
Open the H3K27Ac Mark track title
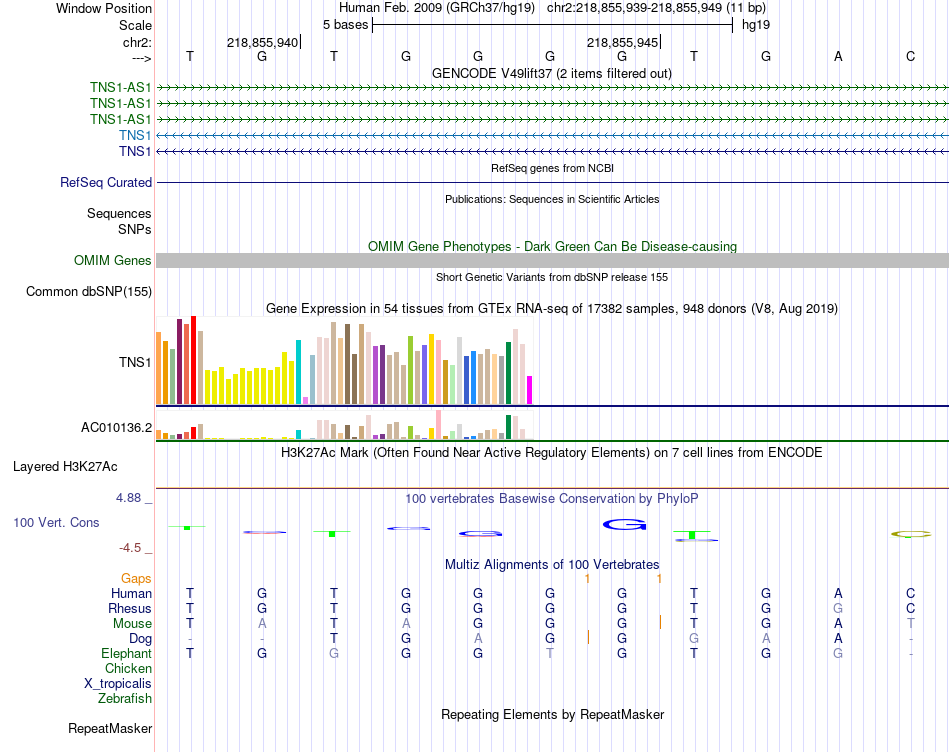tap(552, 453)
